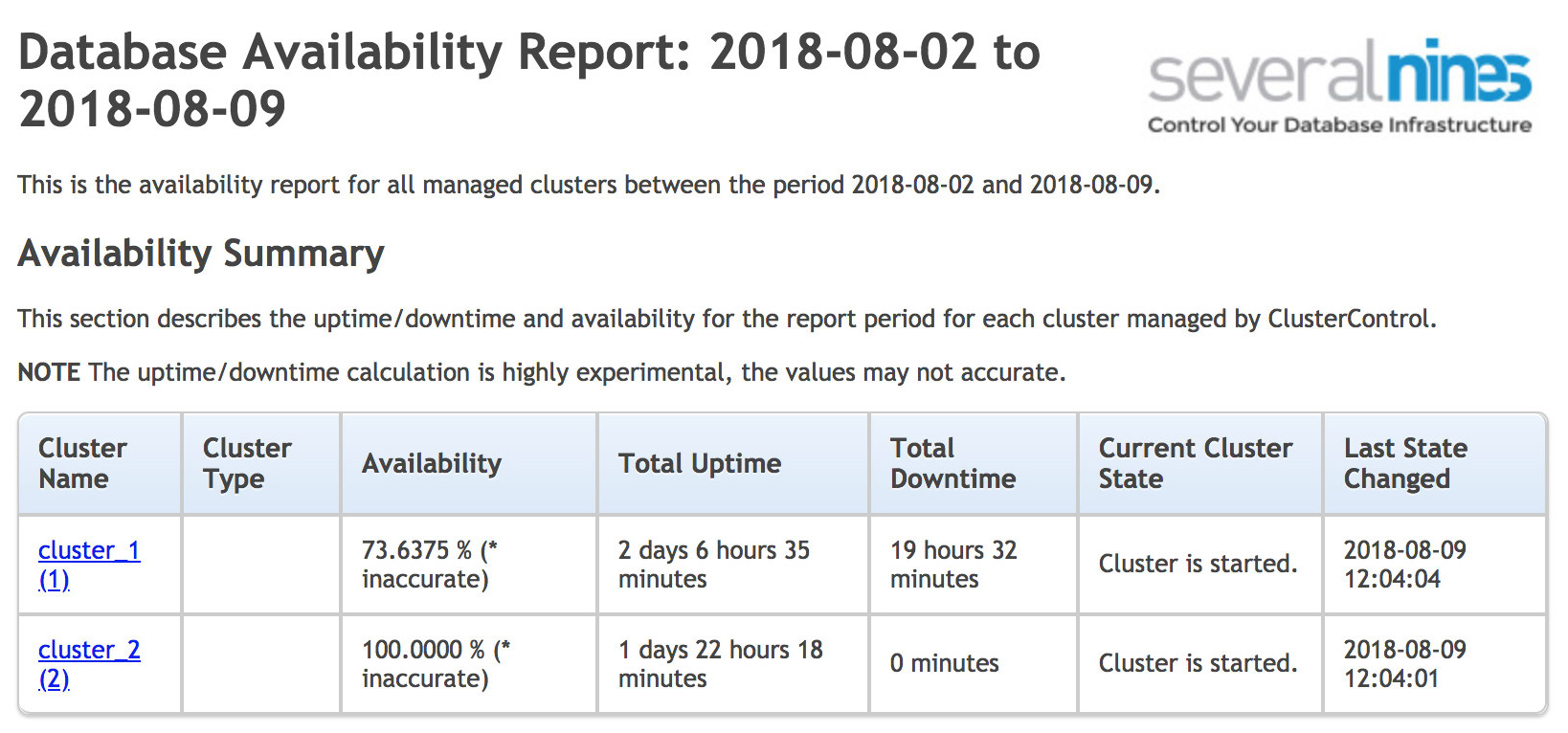1568x733 pixels.
Task: Select the 0 minutes downtime cell
Action: 974,664
